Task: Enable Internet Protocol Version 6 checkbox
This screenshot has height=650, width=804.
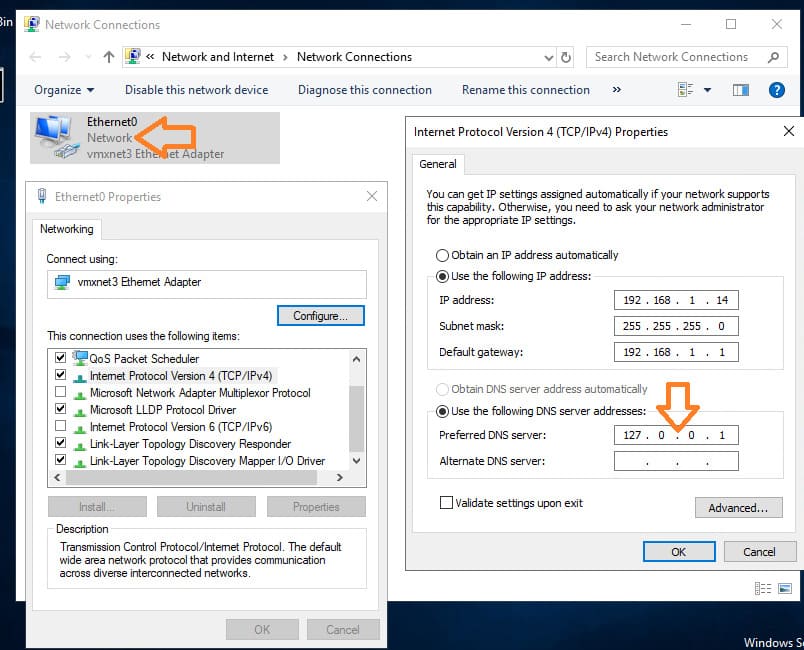Action: point(61,426)
